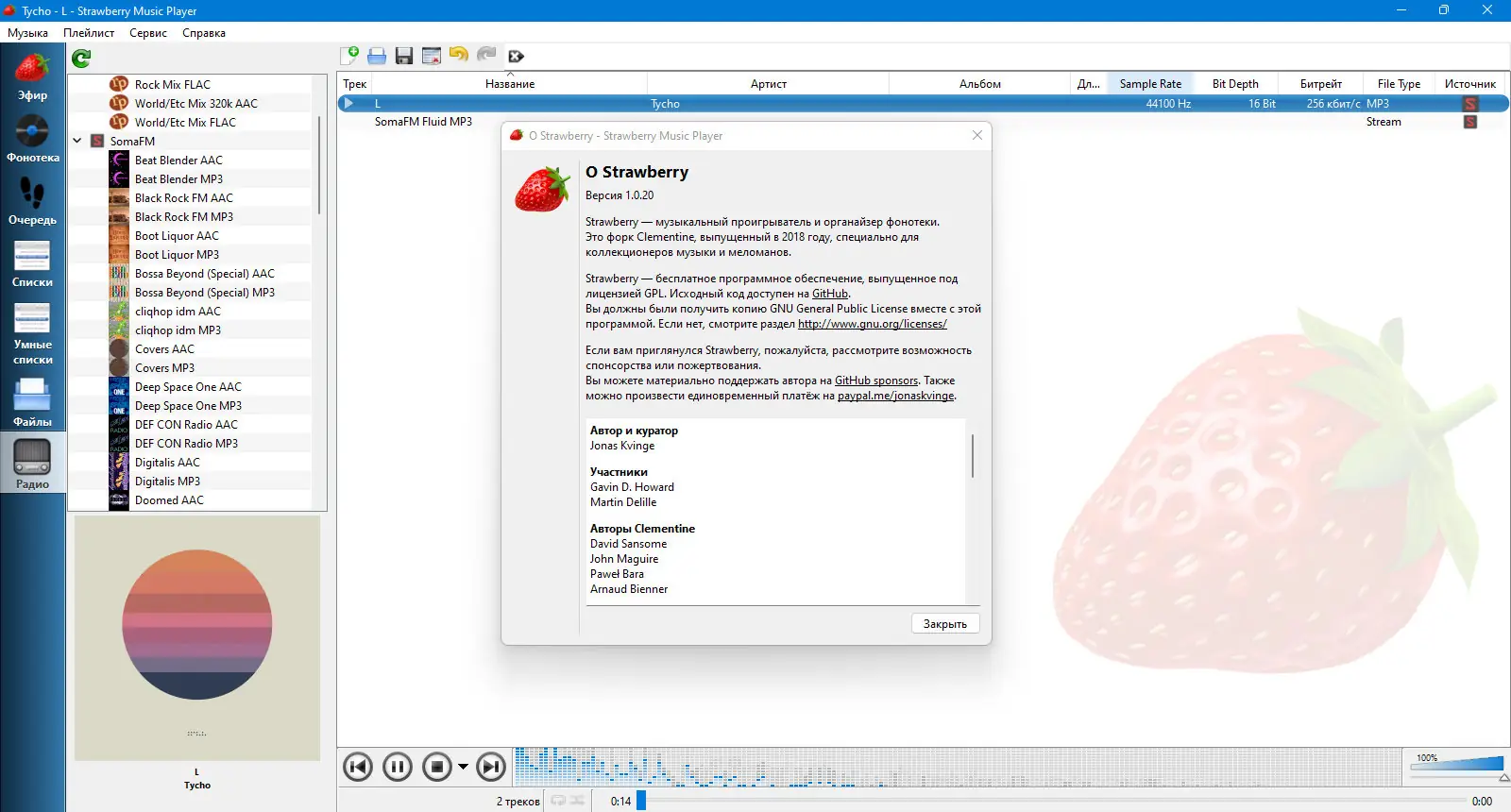Select World/Etc Mix 320k AAC station

click(196, 103)
